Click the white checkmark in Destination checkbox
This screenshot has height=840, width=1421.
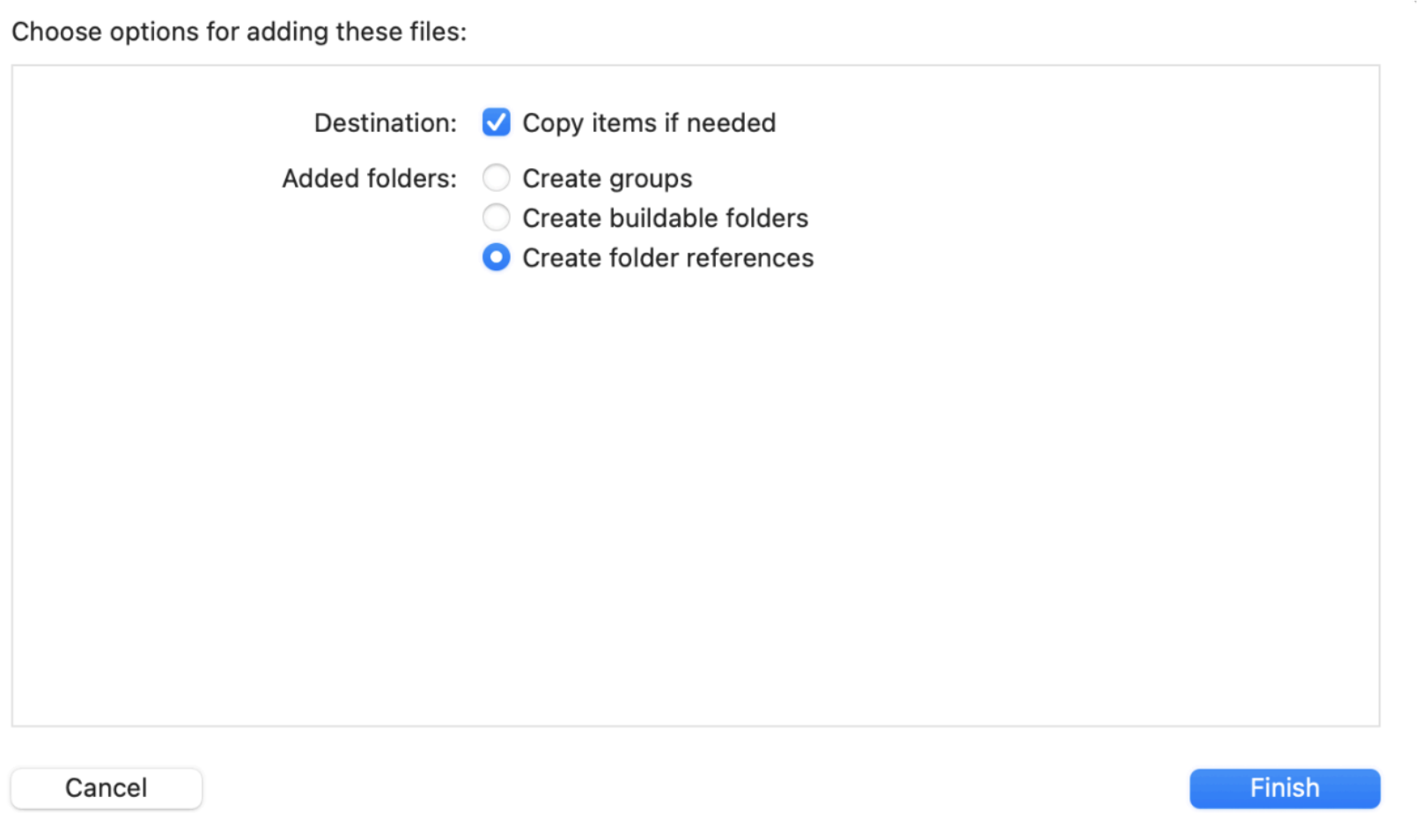point(496,122)
